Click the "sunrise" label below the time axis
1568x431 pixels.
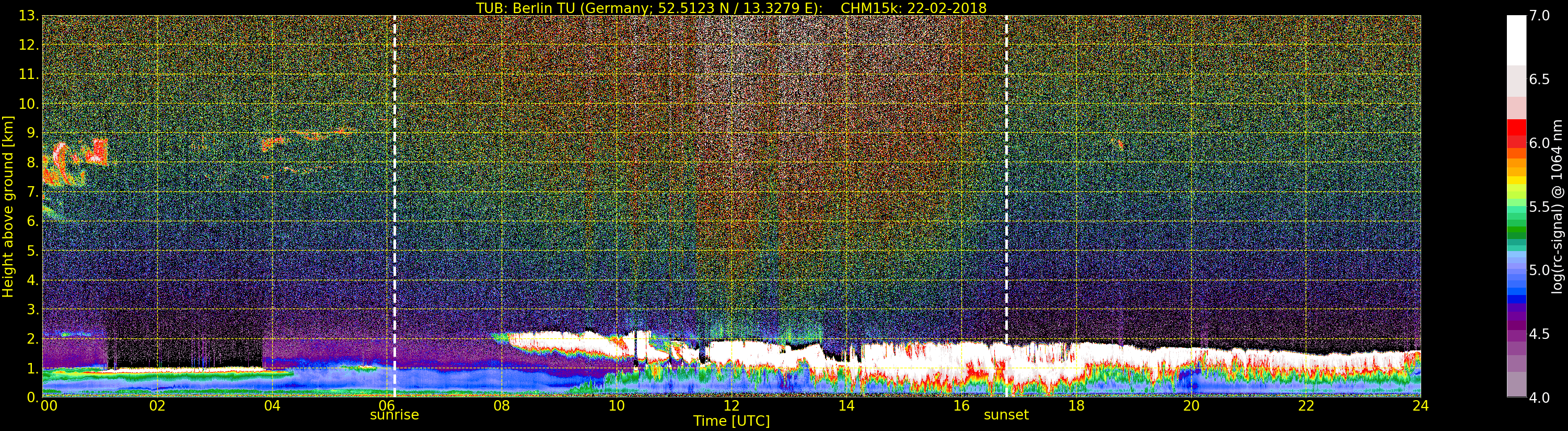pyautogui.click(x=394, y=415)
